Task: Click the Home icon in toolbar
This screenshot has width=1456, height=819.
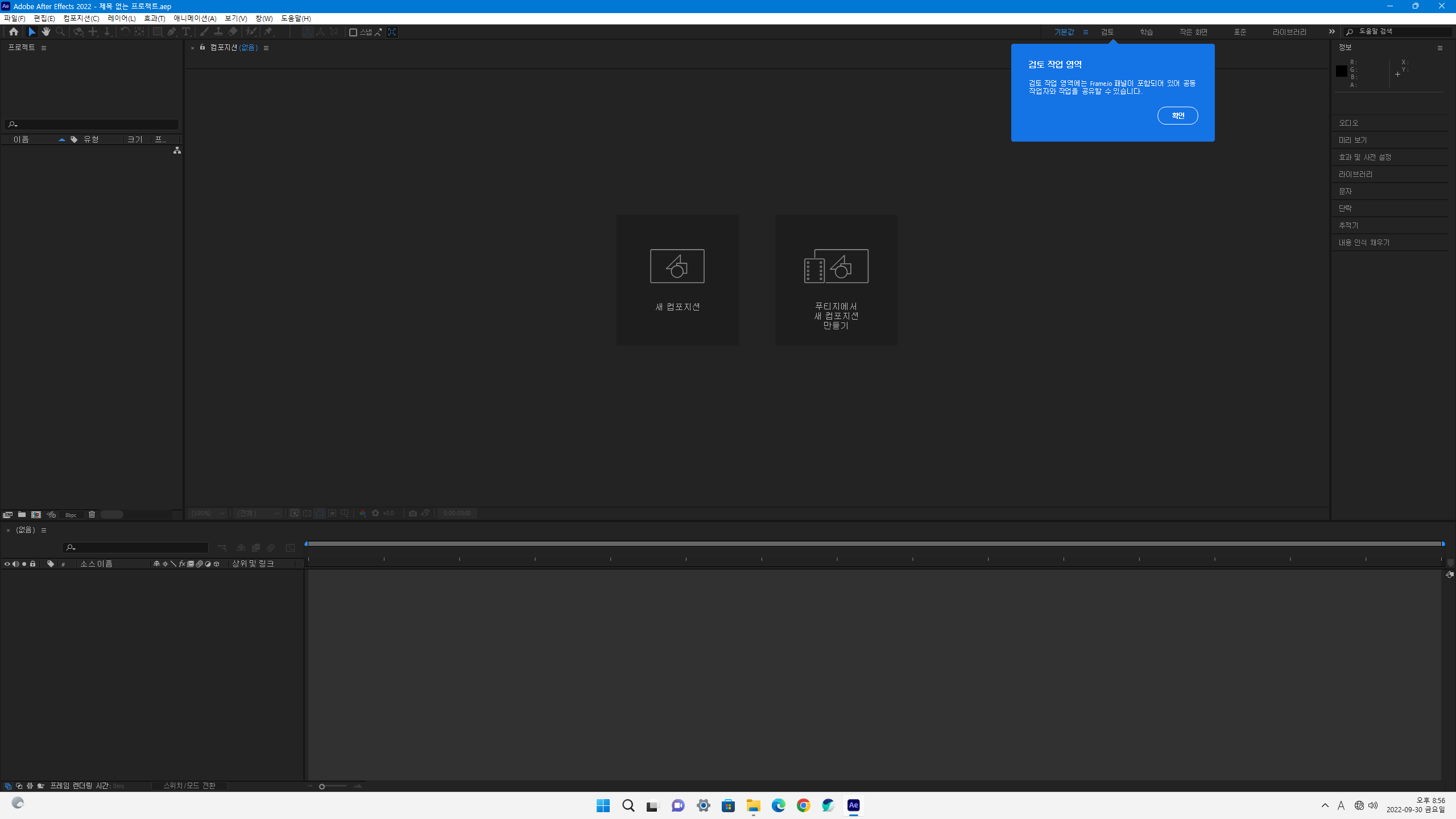Action: 14,32
